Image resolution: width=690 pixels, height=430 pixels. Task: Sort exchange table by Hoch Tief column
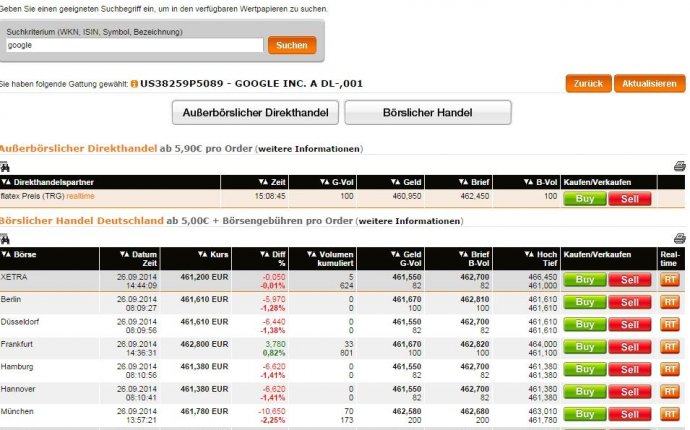click(x=540, y=259)
